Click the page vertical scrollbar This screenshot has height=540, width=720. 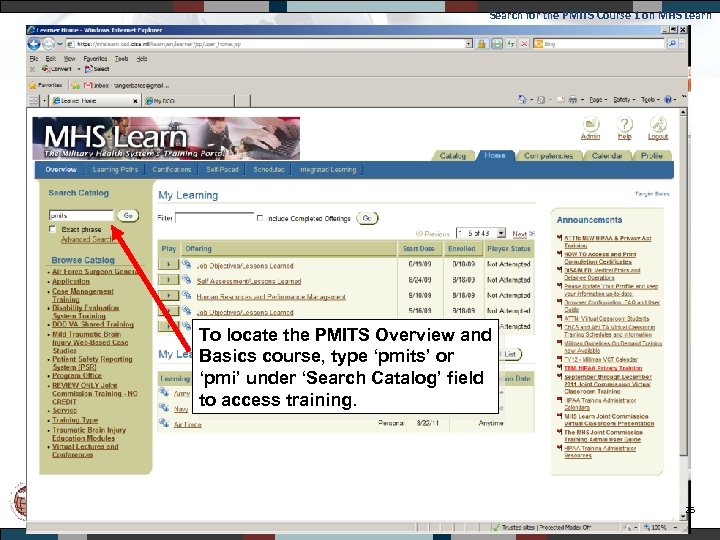(683, 315)
